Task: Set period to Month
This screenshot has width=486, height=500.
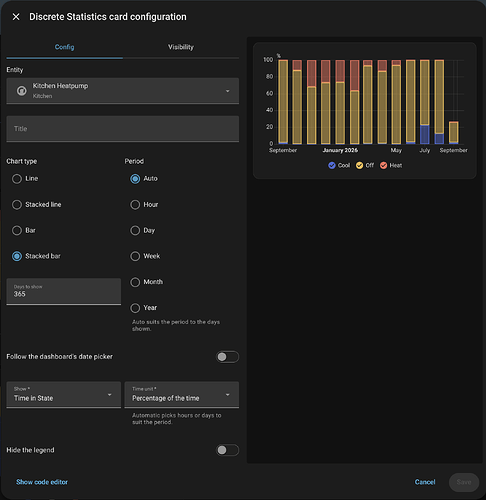Action: click(135, 282)
